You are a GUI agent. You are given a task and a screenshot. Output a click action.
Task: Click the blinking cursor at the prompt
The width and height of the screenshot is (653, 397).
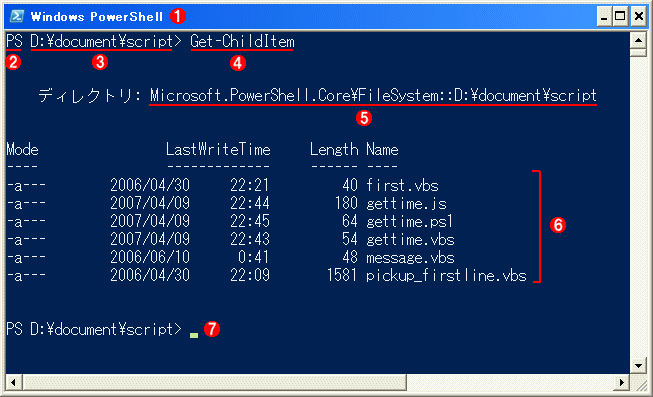click(194, 335)
